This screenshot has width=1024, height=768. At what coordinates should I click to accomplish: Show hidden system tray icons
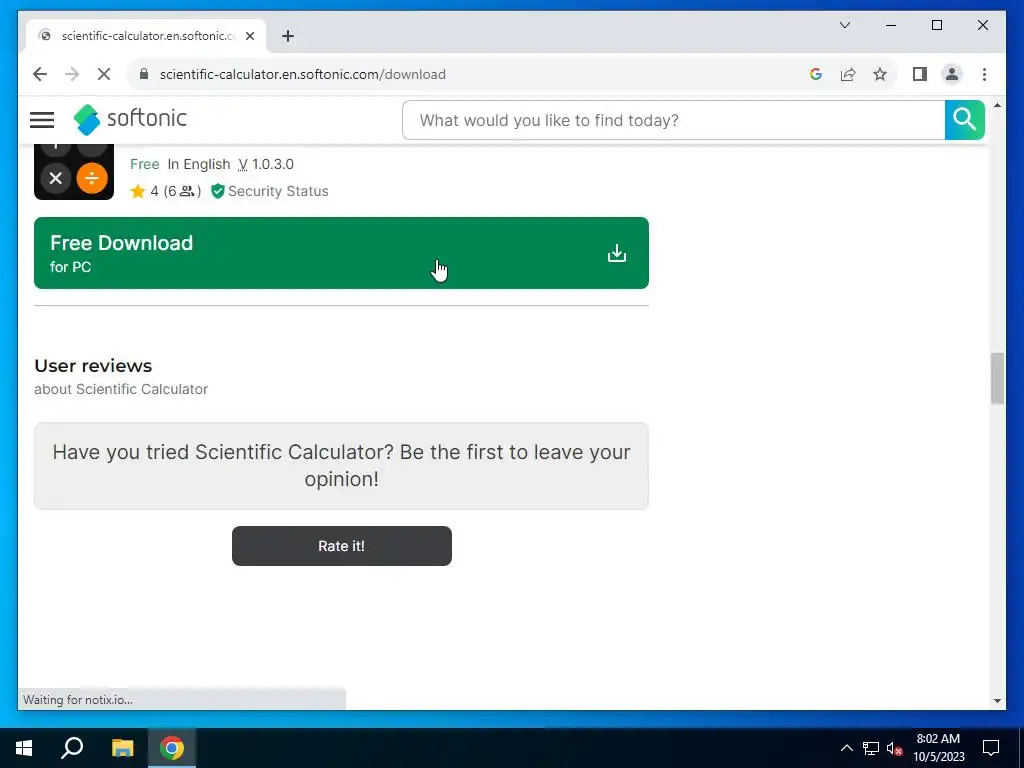click(846, 748)
